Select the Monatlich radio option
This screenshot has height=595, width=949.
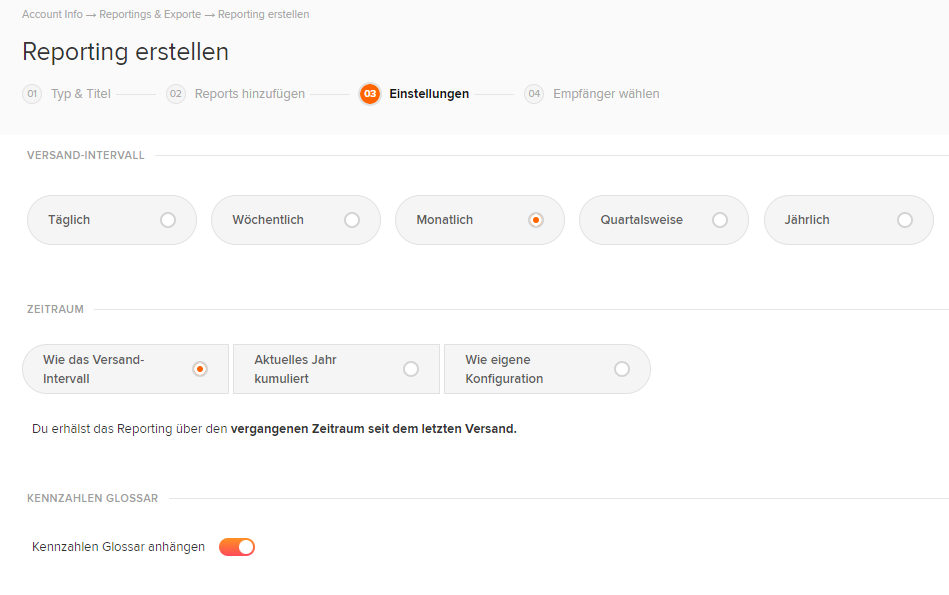coord(536,220)
